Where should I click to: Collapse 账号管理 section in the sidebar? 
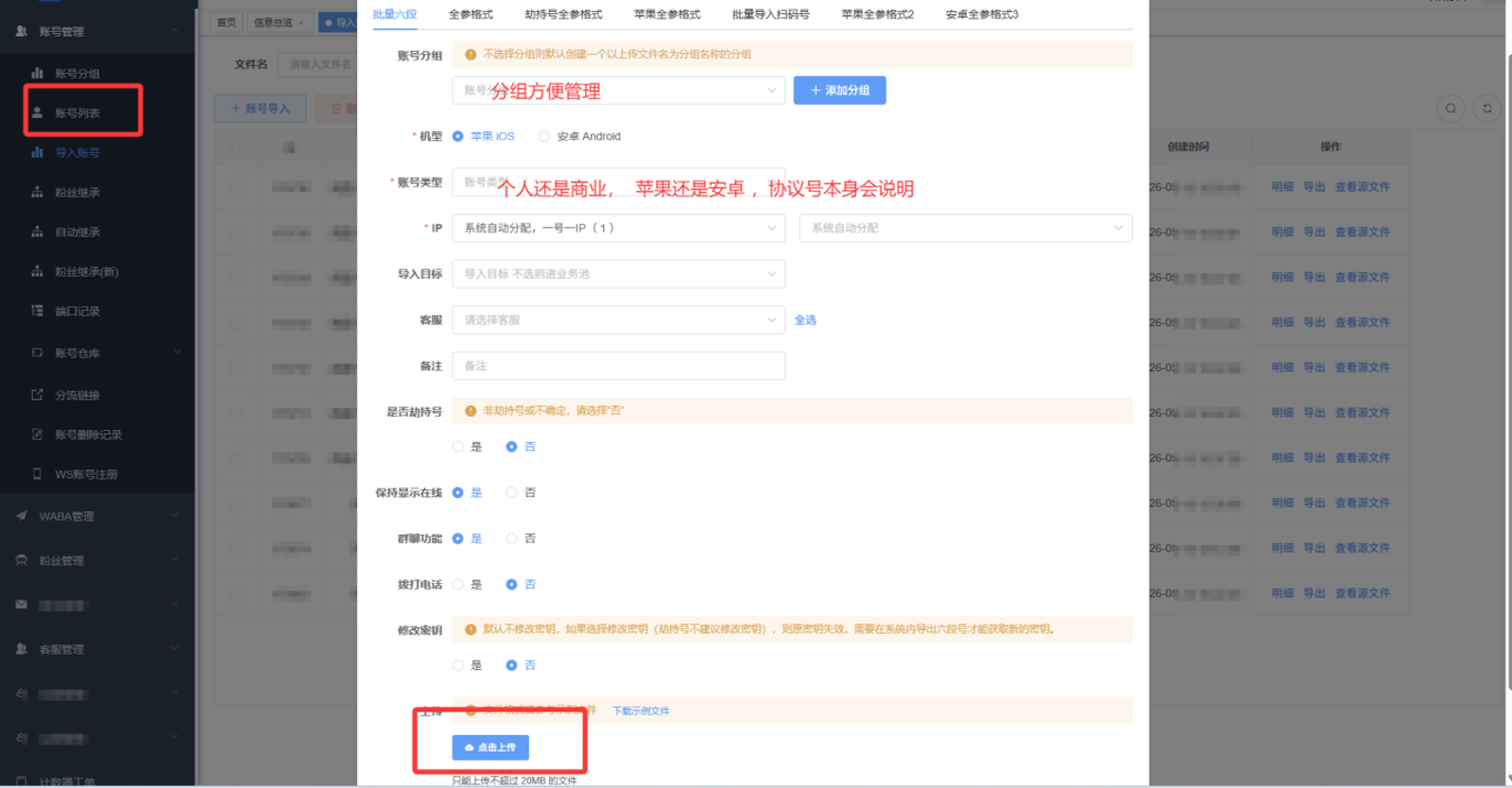click(174, 31)
